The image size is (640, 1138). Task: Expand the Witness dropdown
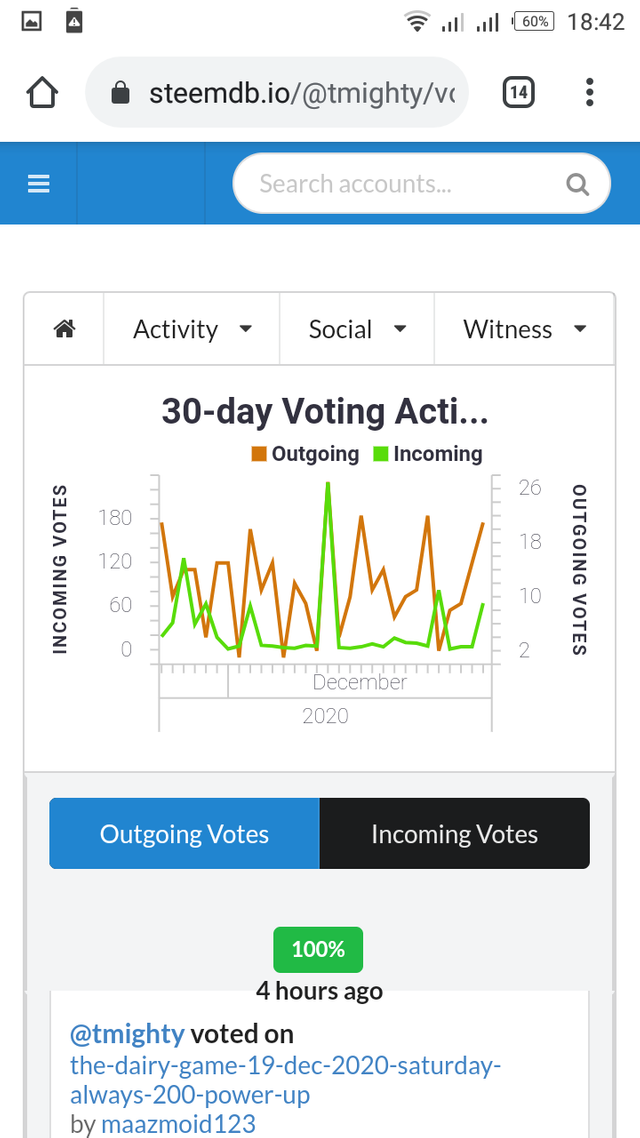[x=524, y=329]
